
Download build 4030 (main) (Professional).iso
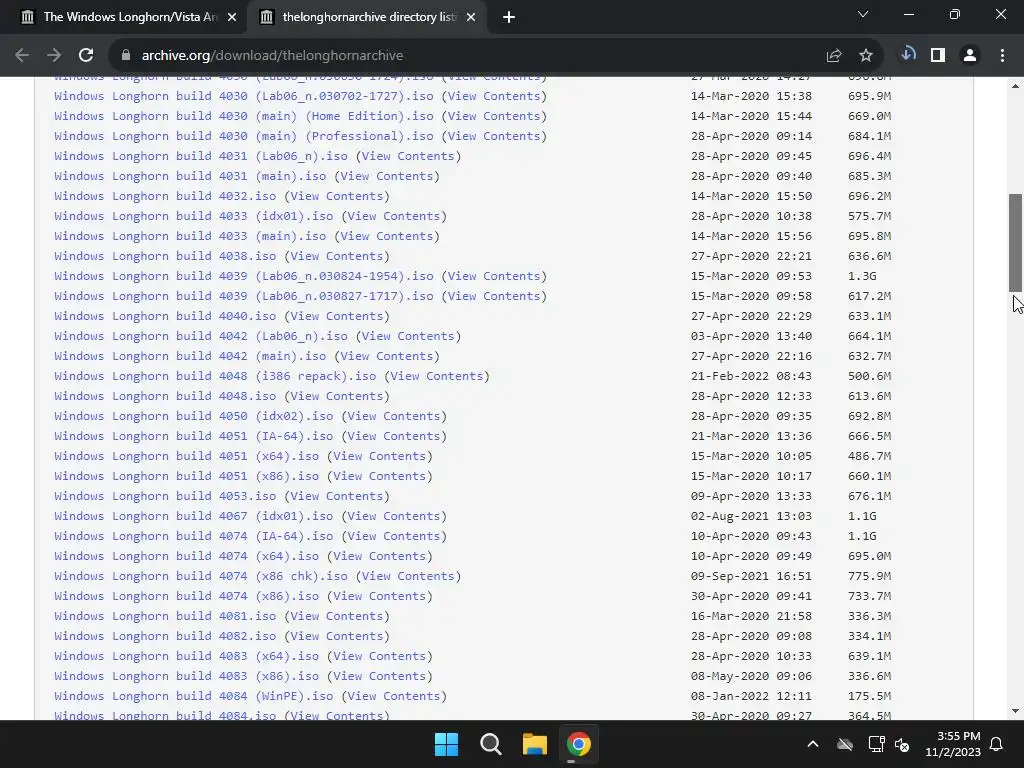pyautogui.click(x=244, y=136)
